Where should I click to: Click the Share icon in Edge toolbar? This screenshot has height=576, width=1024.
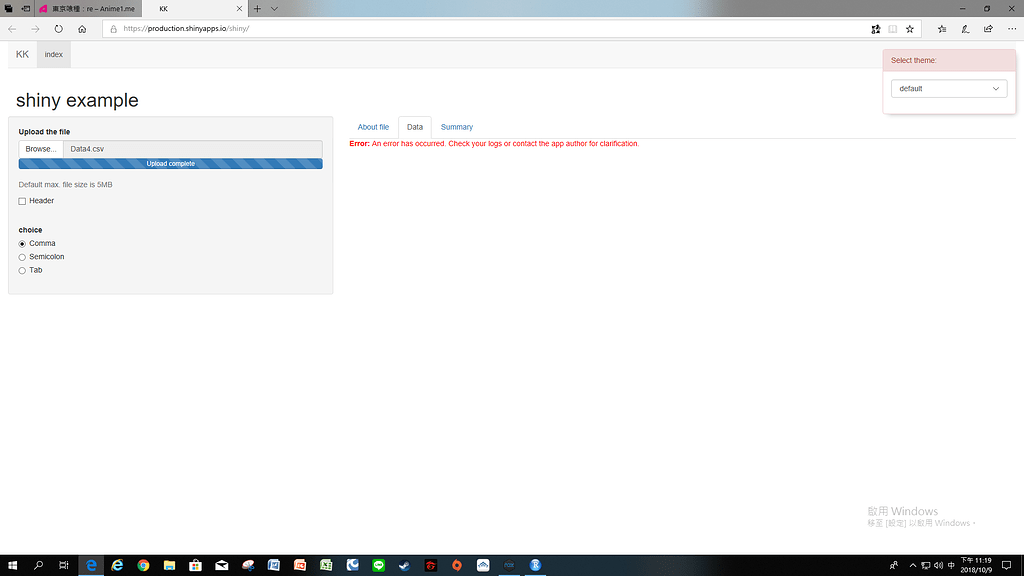[x=989, y=28]
